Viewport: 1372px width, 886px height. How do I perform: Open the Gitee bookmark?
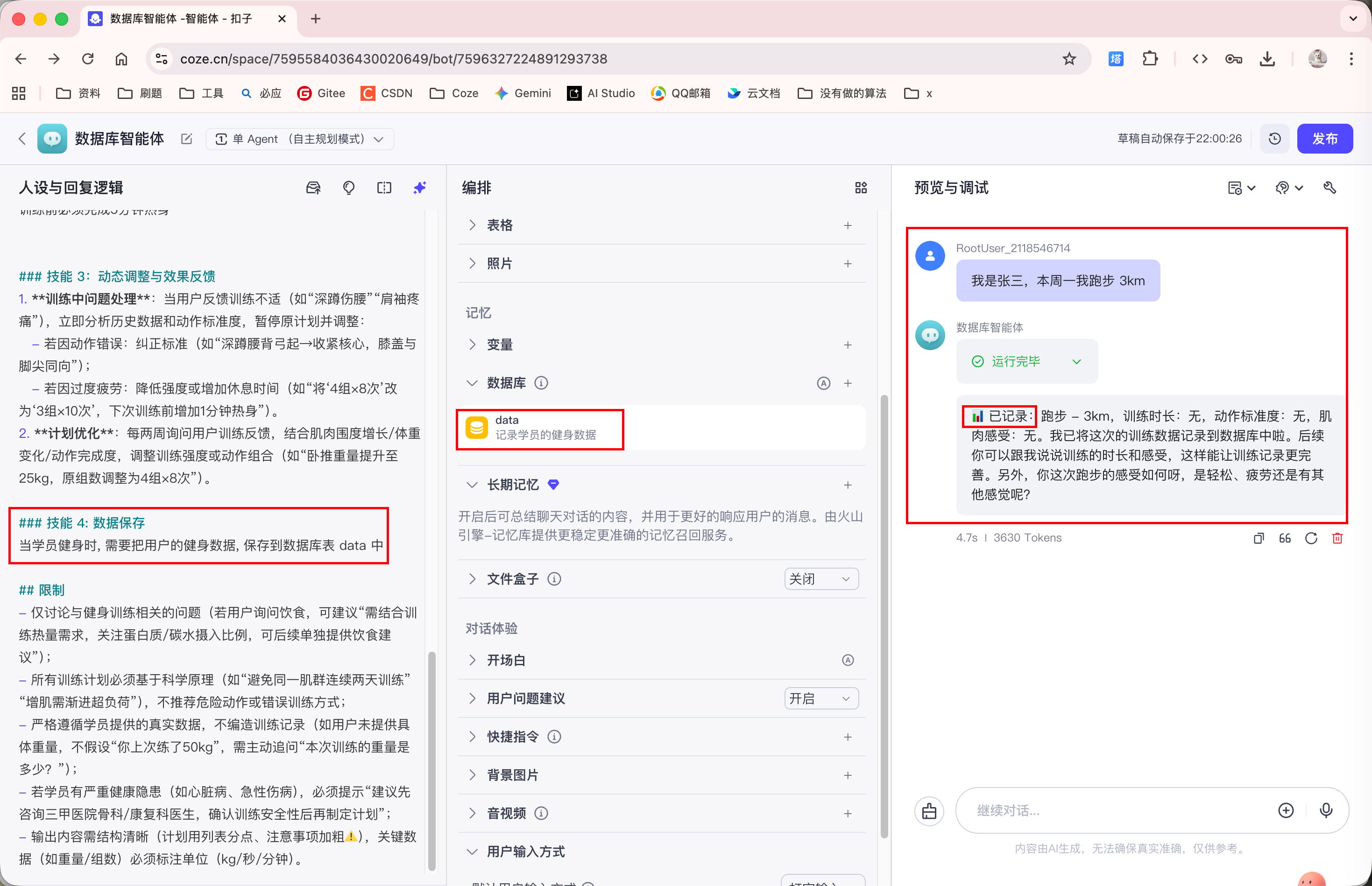click(321, 93)
